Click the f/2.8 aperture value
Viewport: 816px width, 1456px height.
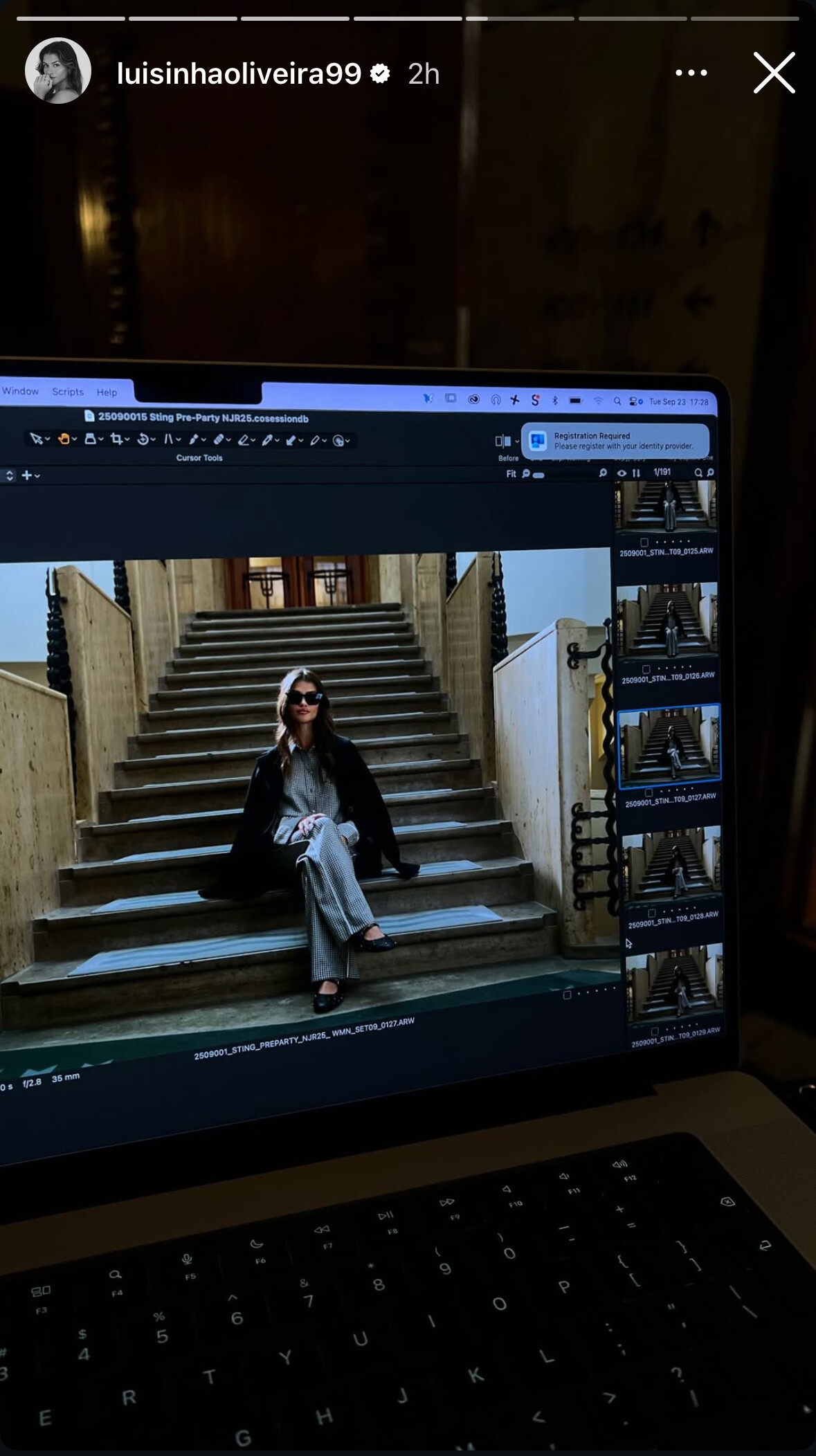click(32, 1082)
